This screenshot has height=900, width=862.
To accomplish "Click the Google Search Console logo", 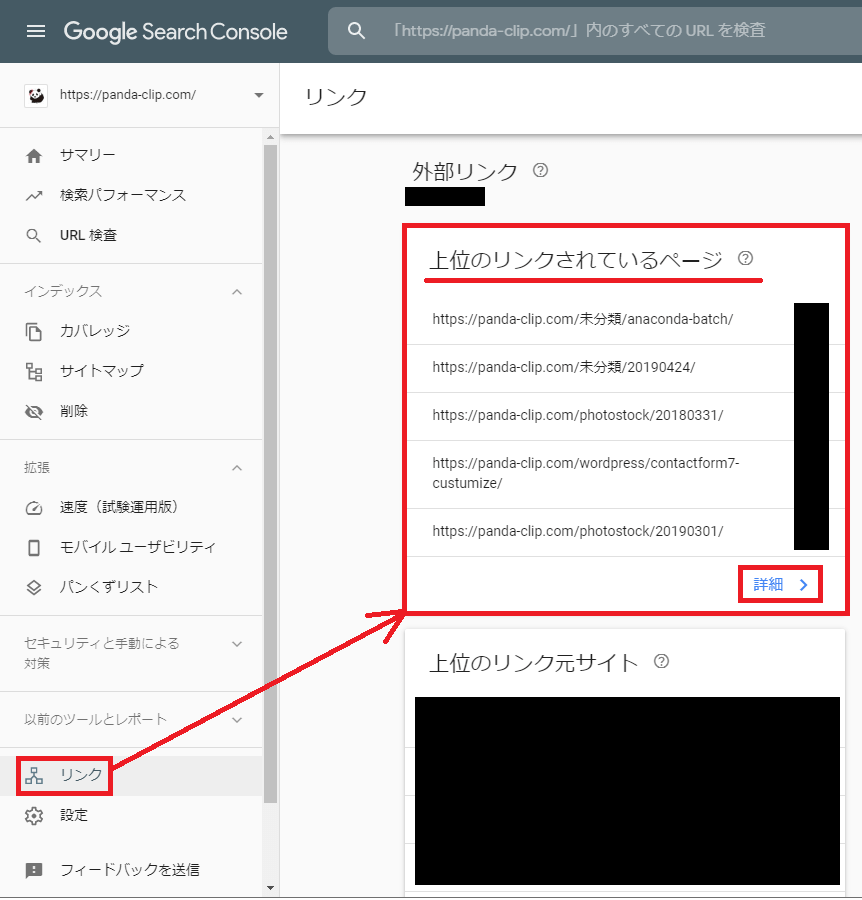I will tap(175, 32).
